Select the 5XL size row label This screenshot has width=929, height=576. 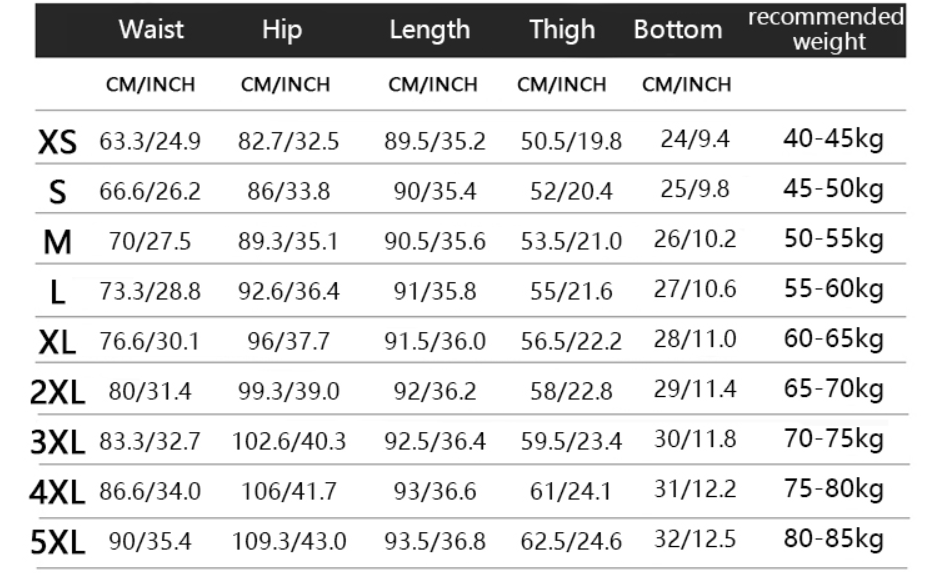[x=57, y=541]
